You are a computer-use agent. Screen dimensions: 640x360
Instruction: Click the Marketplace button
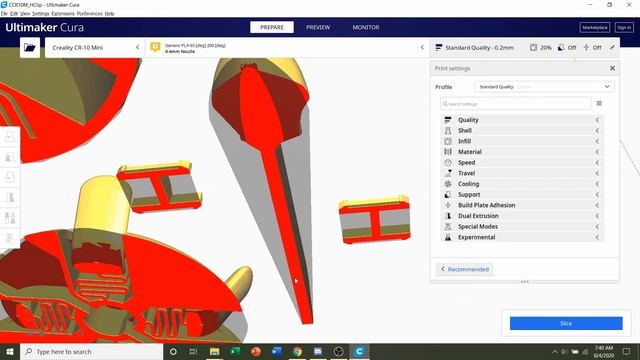(595, 27)
